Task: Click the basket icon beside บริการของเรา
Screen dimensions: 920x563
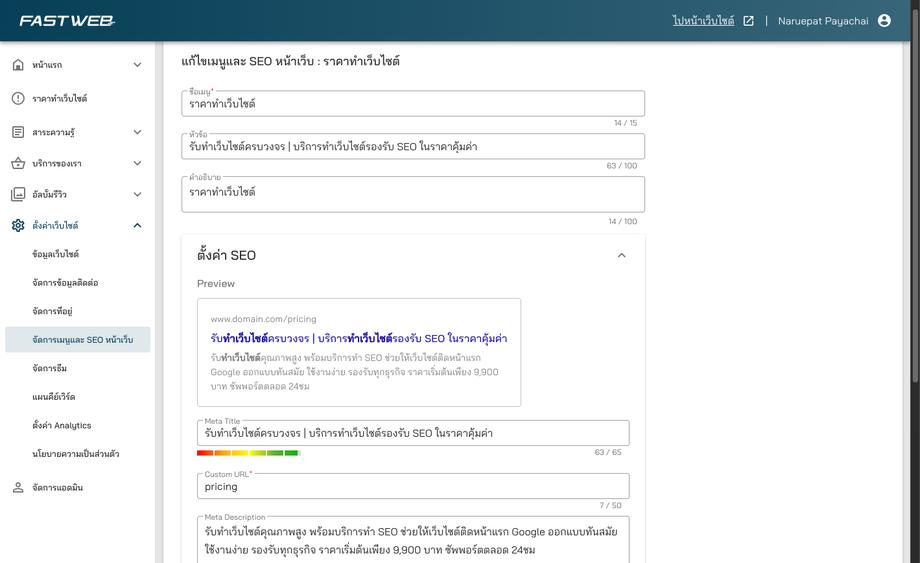Action: pos(18,163)
